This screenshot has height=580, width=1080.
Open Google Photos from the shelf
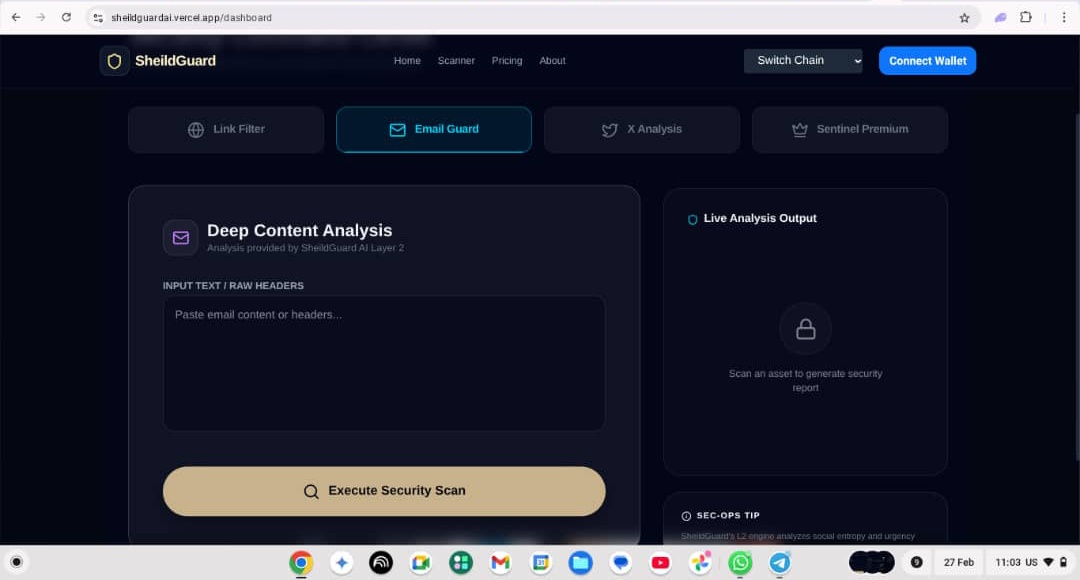click(x=700, y=563)
